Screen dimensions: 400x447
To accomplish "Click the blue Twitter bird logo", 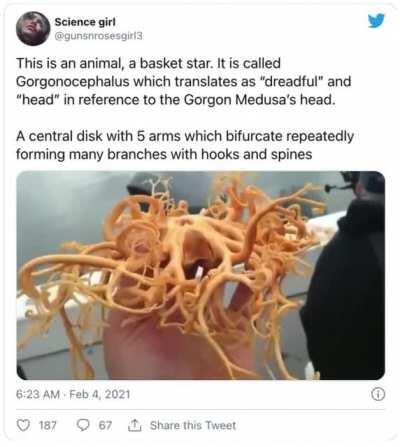I will click(376, 21).
